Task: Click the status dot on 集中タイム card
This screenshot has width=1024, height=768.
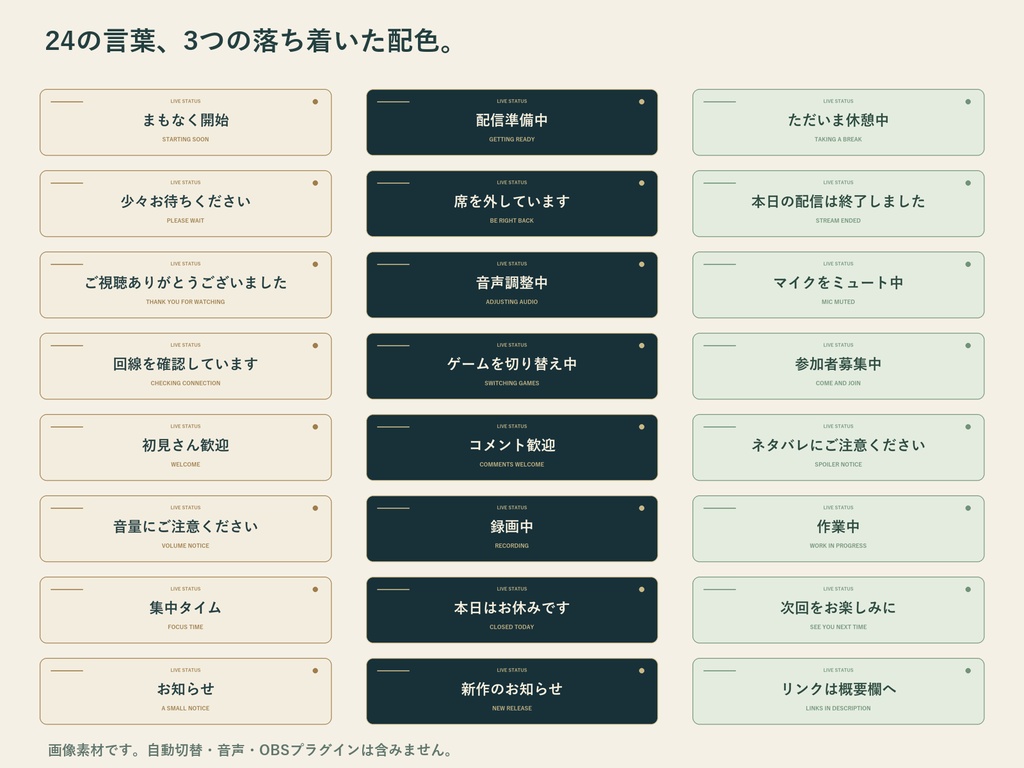Action: tap(315, 589)
